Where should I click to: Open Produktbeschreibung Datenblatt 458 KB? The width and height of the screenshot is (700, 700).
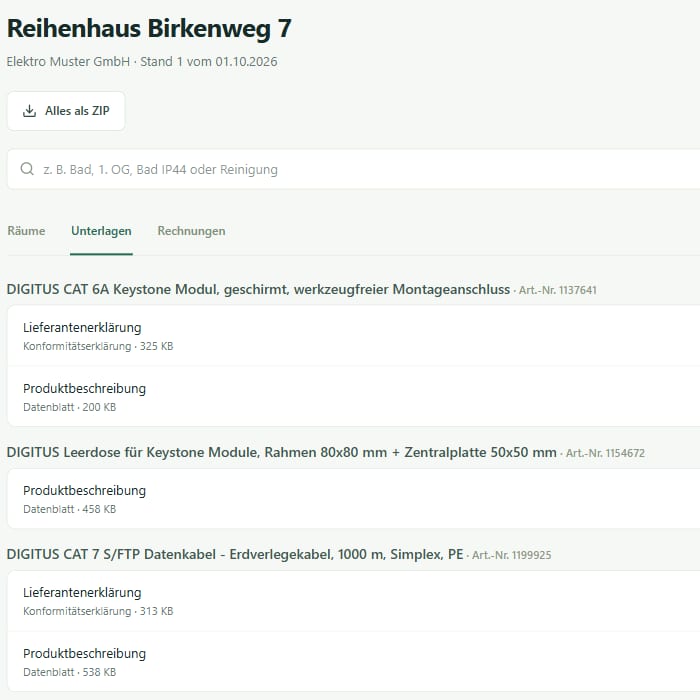click(354, 499)
